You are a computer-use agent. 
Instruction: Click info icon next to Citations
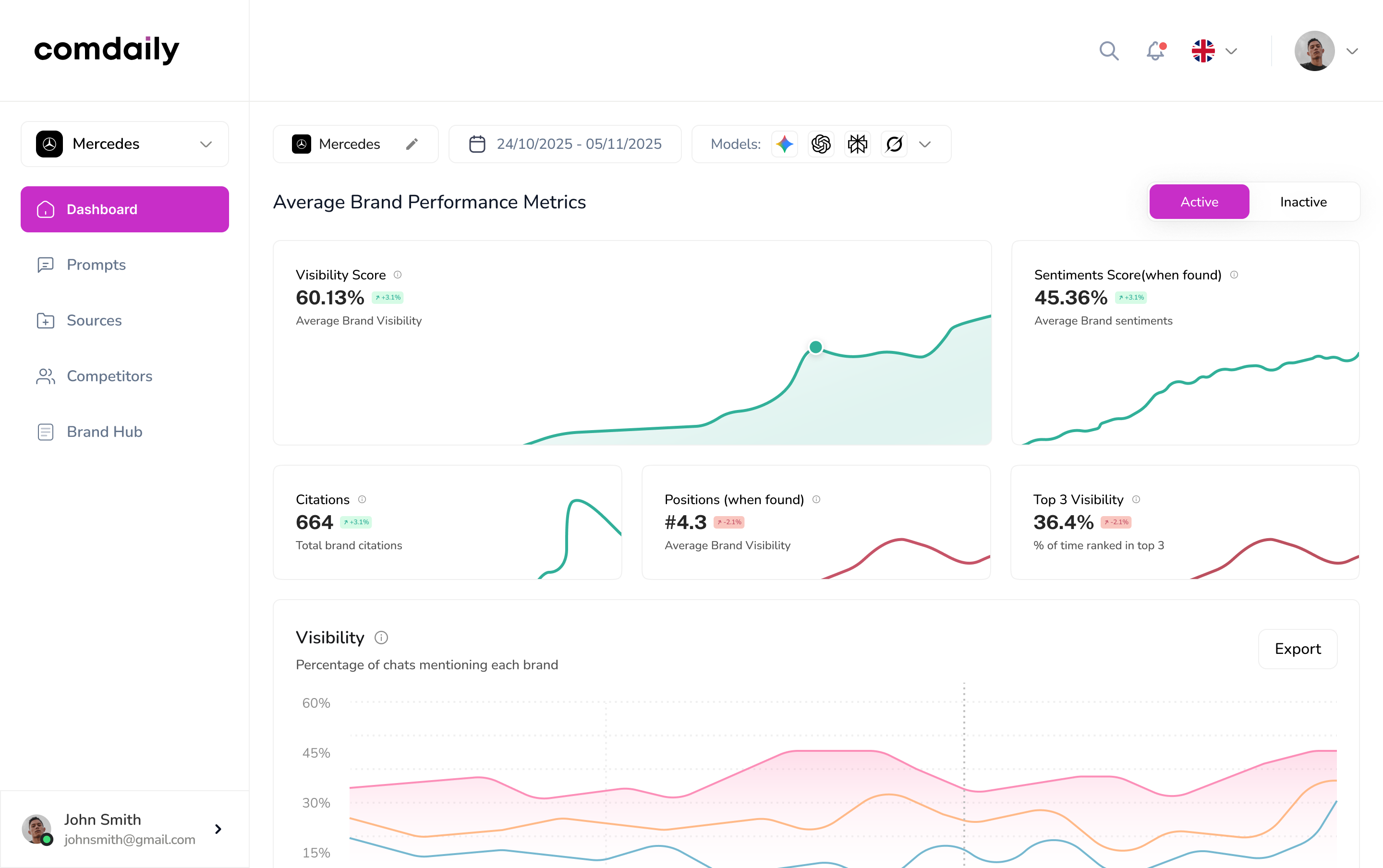pos(362,499)
